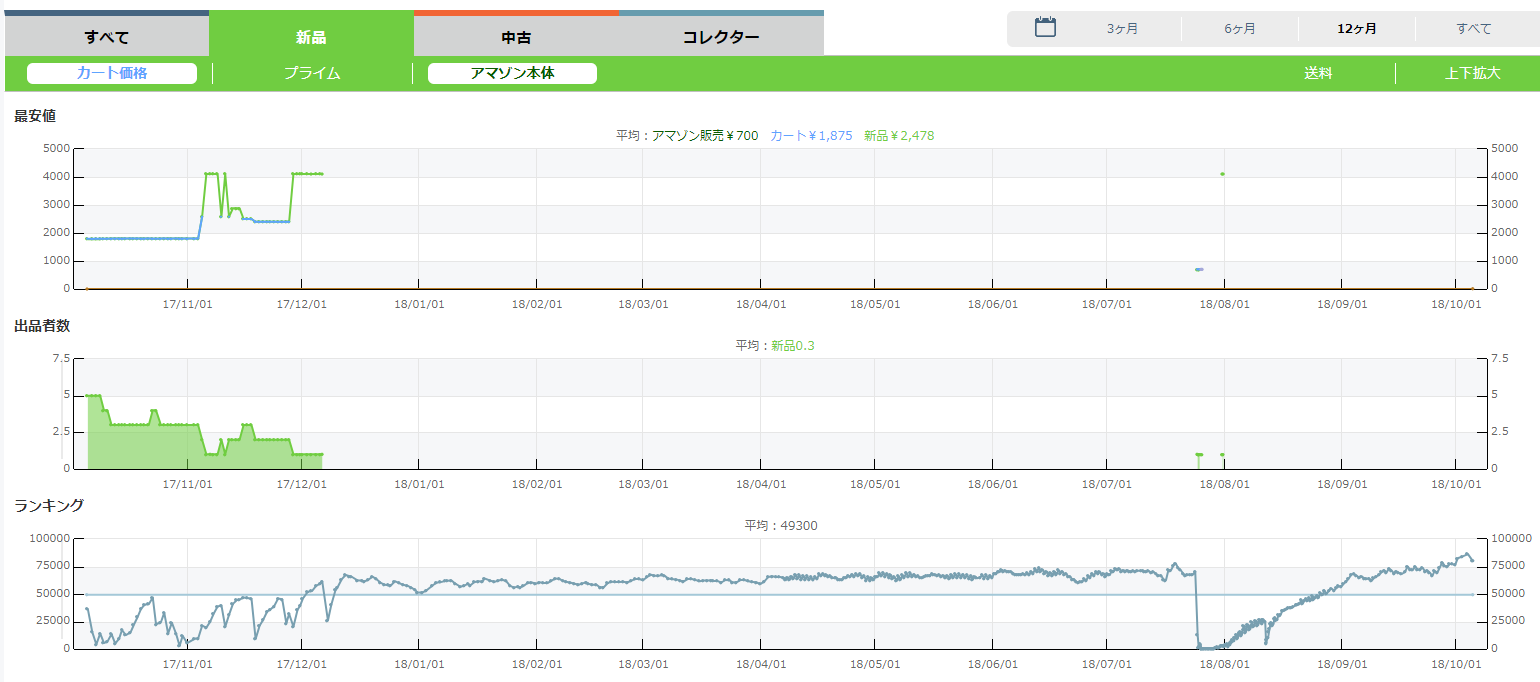Click the 上下拡大 button

[x=1472, y=73]
